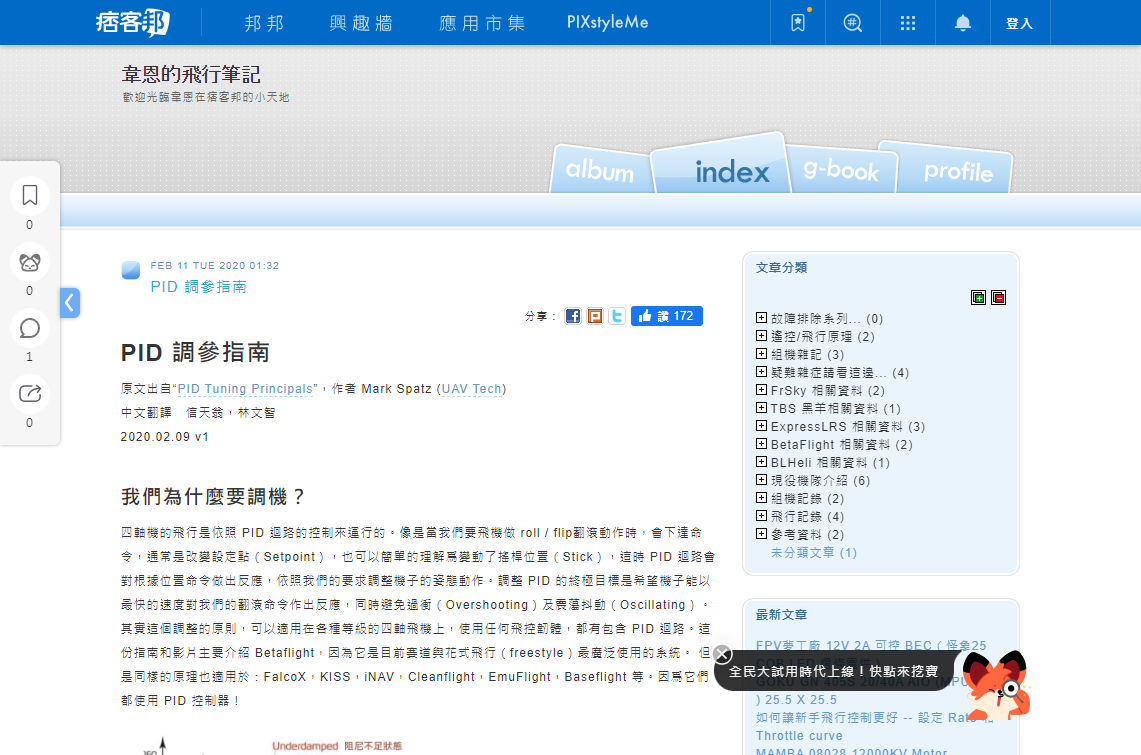
Task: Open notifications bell icon
Action: pyautogui.click(x=963, y=23)
